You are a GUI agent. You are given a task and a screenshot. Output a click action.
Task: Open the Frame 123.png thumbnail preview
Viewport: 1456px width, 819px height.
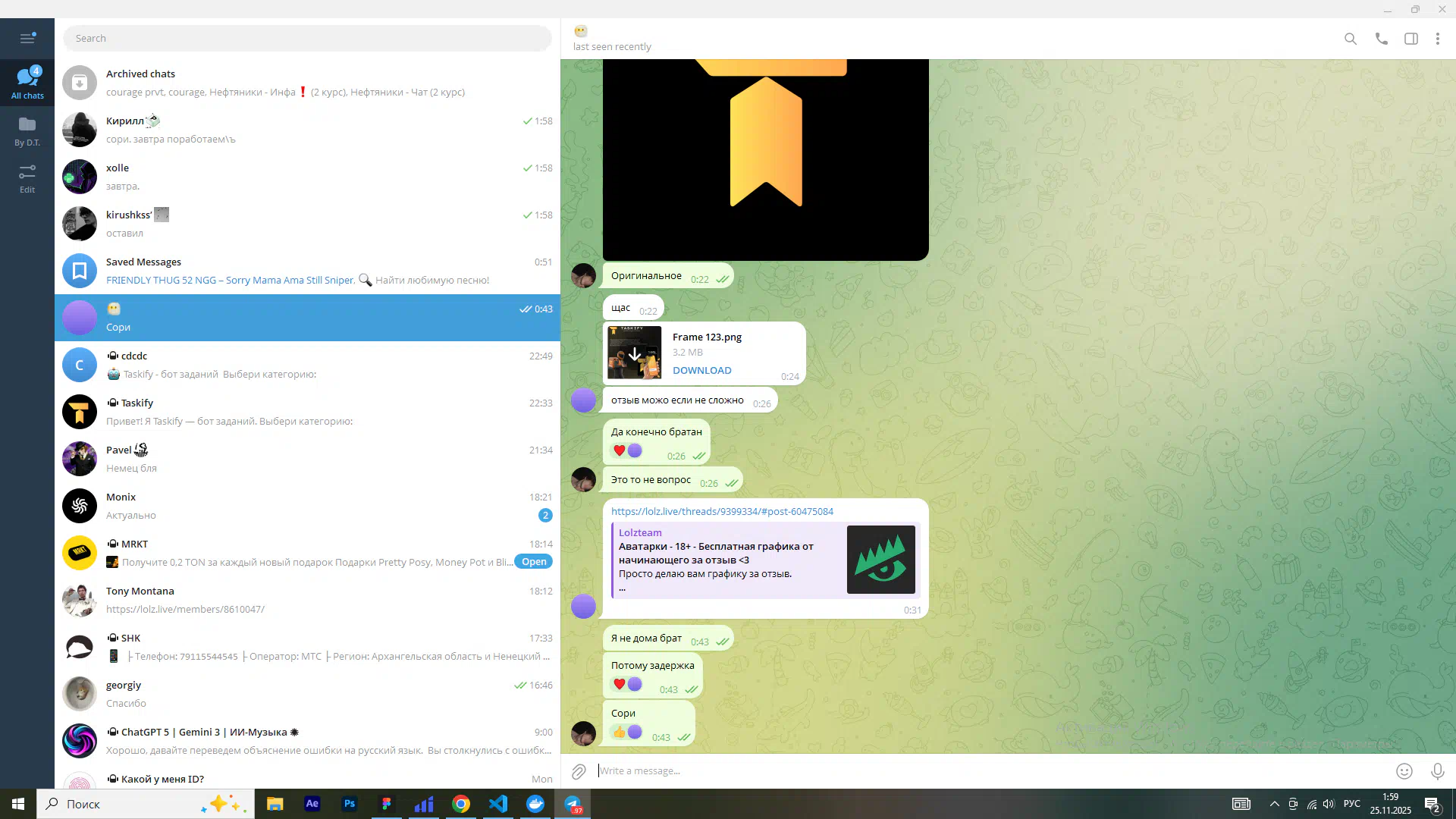[635, 353]
